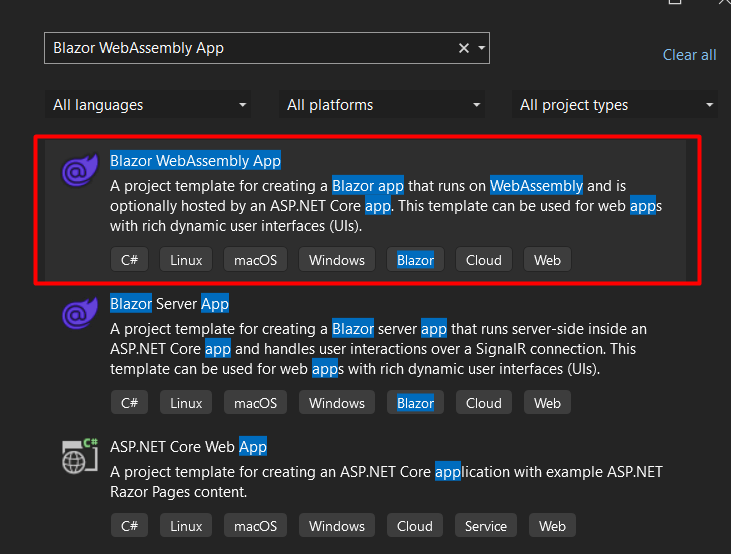
Task: Select the ASP.NET Core Web App template title
Action: tap(188, 447)
